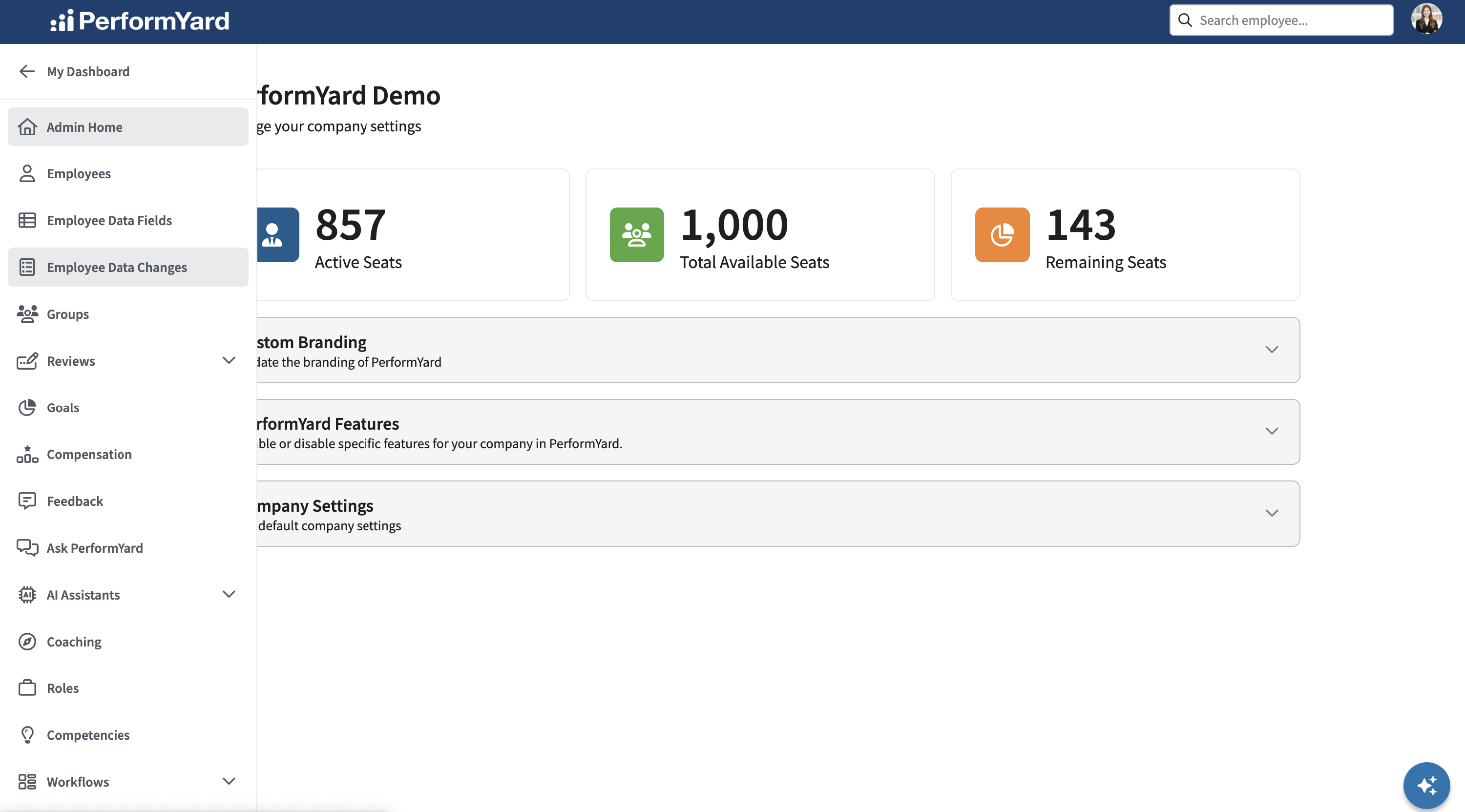
Task: Click the 143 Remaining Seats count
Action: tap(1081, 224)
